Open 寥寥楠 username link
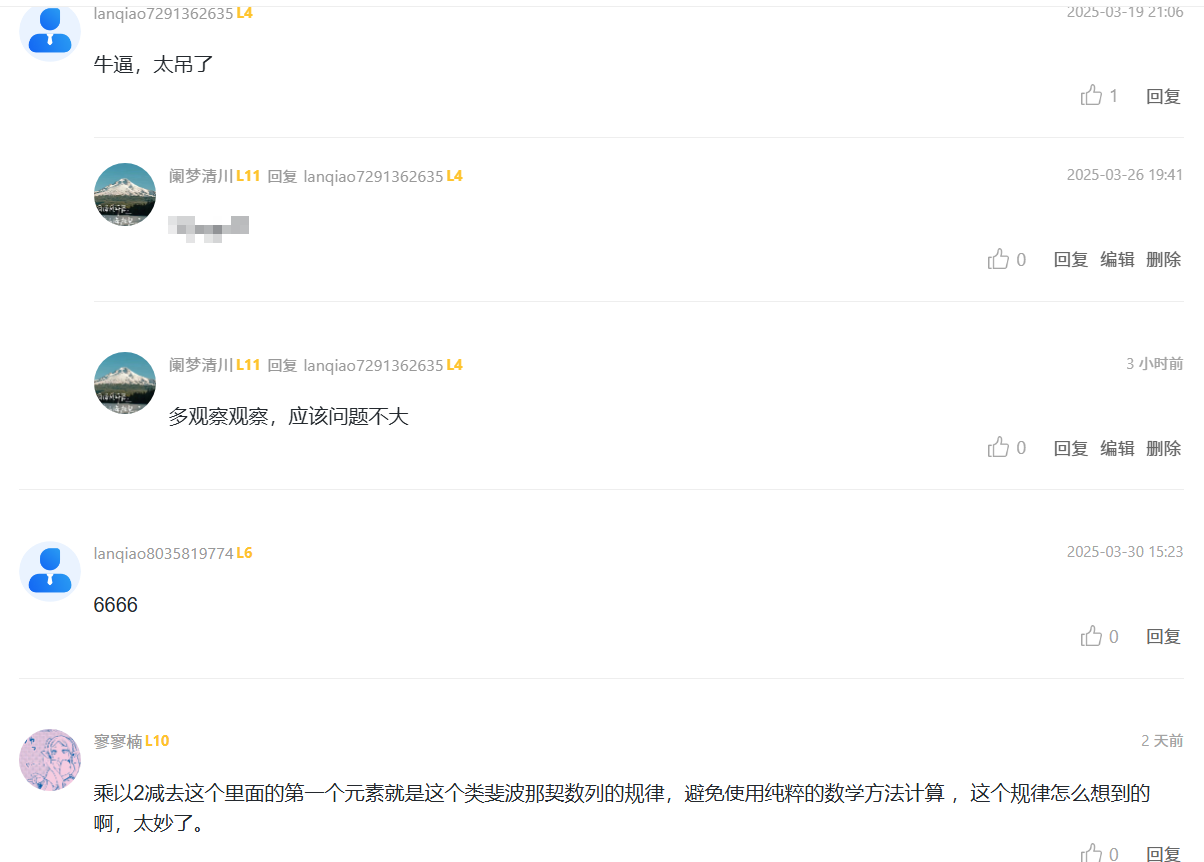The image size is (1204, 862). [x=118, y=741]
